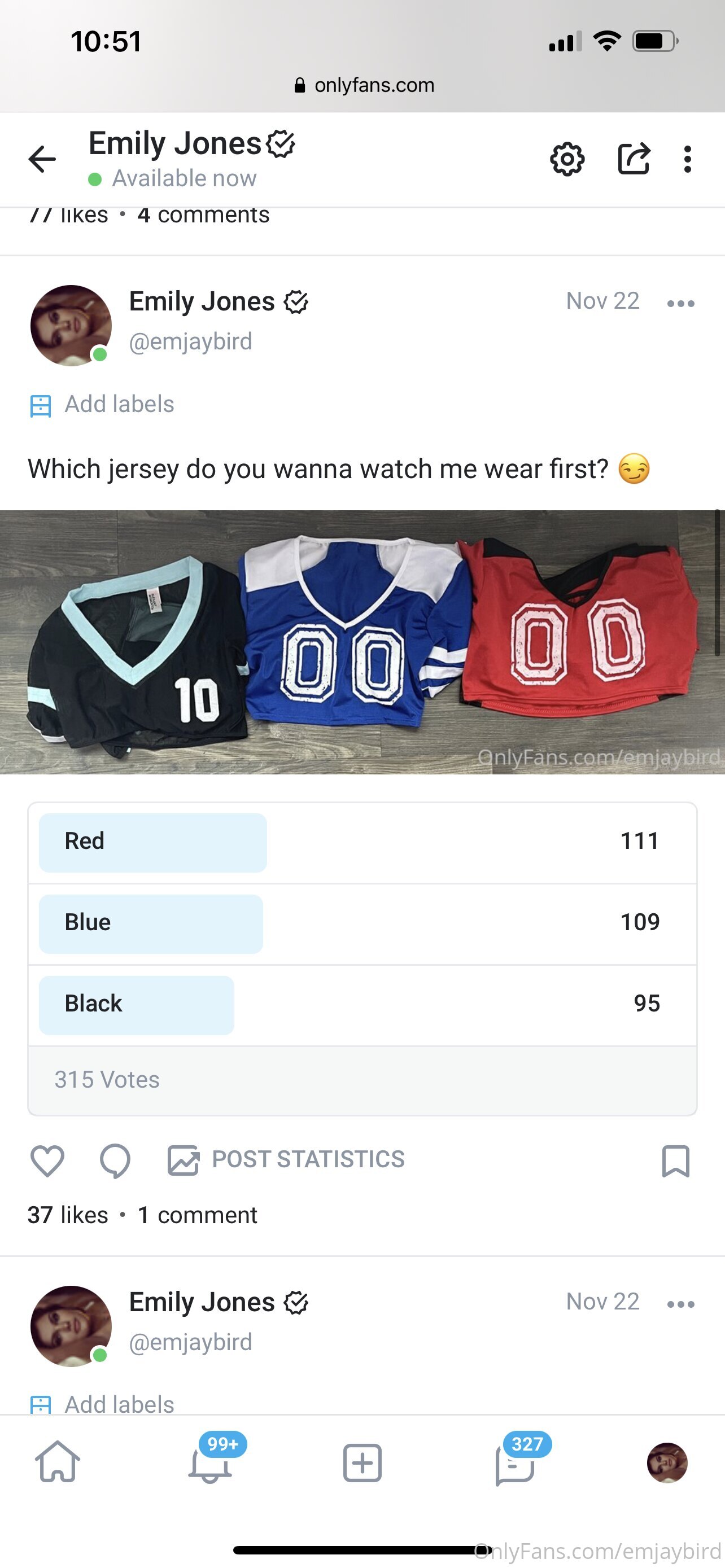
Task: Like the jersey poll post
Action: [x=47, y=1160]
